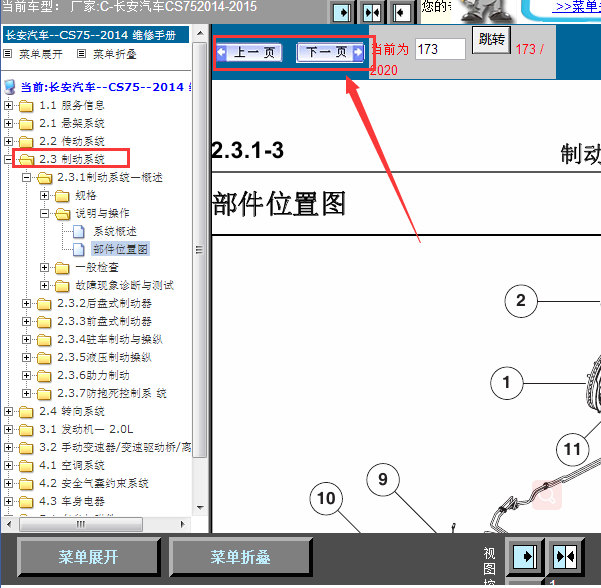Click the 当前:长安汽车--CS75--2014 root node
Viewport: 601px width, 588px height.
106,87
